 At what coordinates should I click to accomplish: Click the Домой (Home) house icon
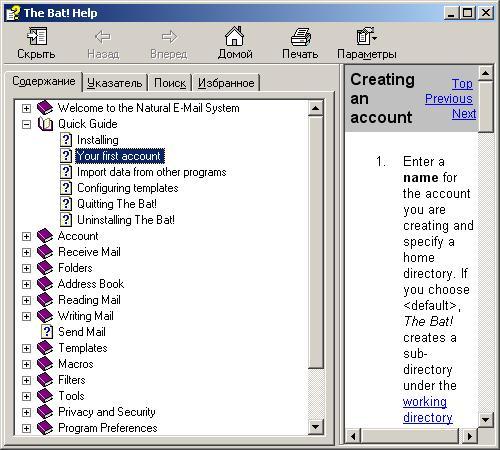click(235, 36)
